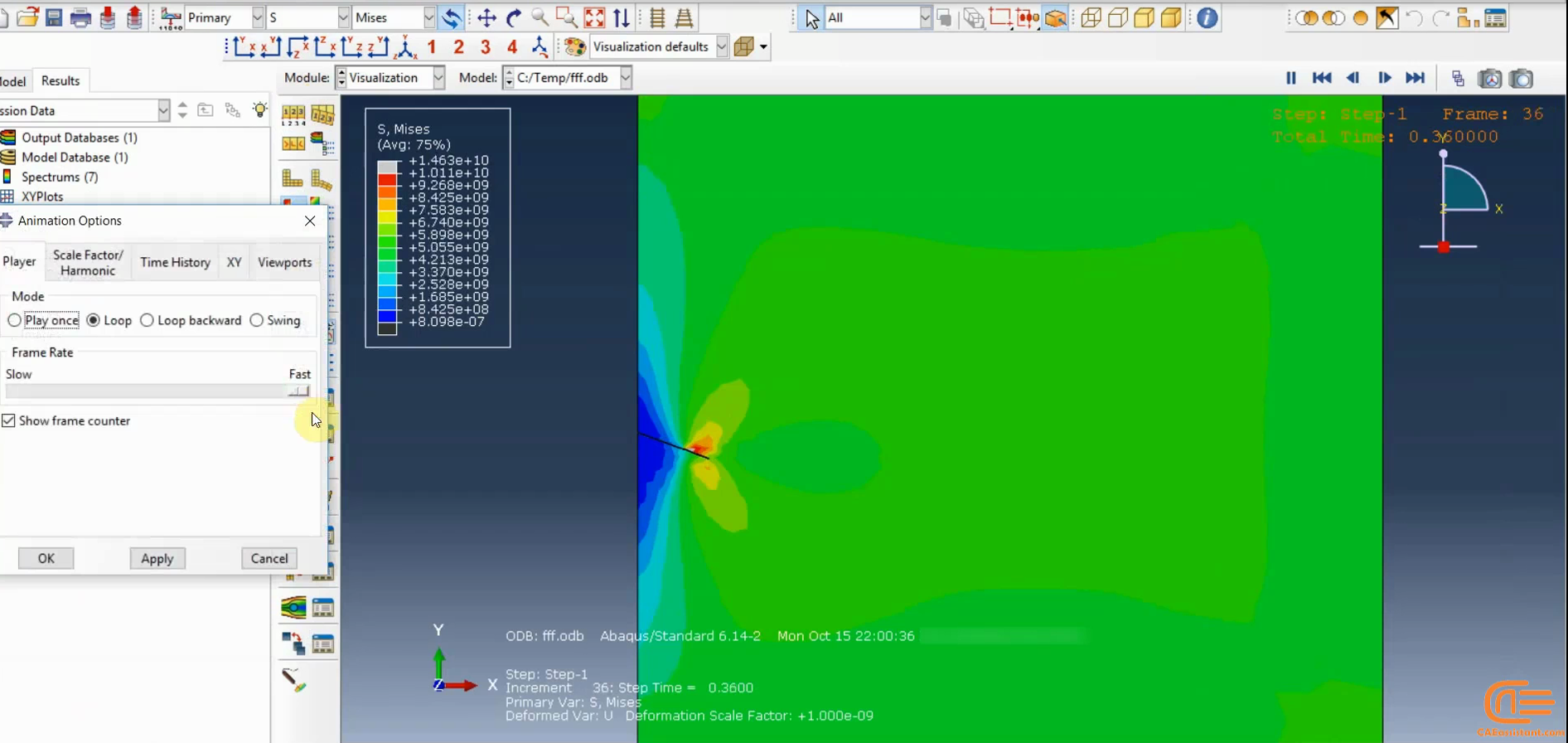1568x743 pixels.
Task: Click the Auto-Fit view icon
Action: click(x=594, y=17)
